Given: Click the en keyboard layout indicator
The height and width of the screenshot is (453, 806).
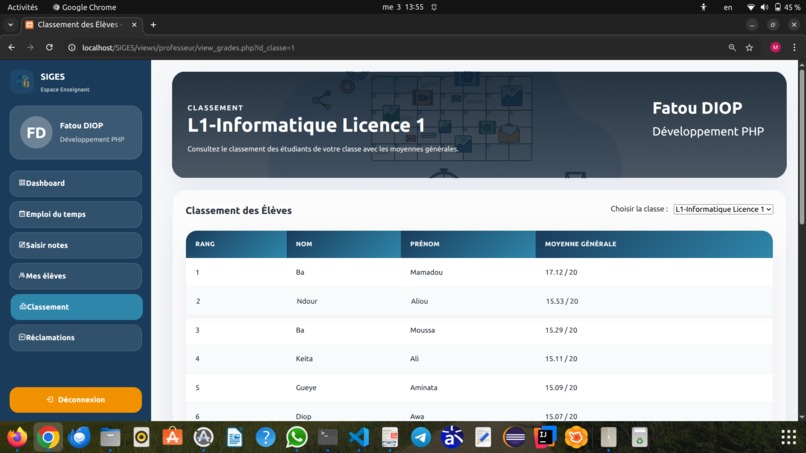Looking at the screenshot, I should coord(728,7).
